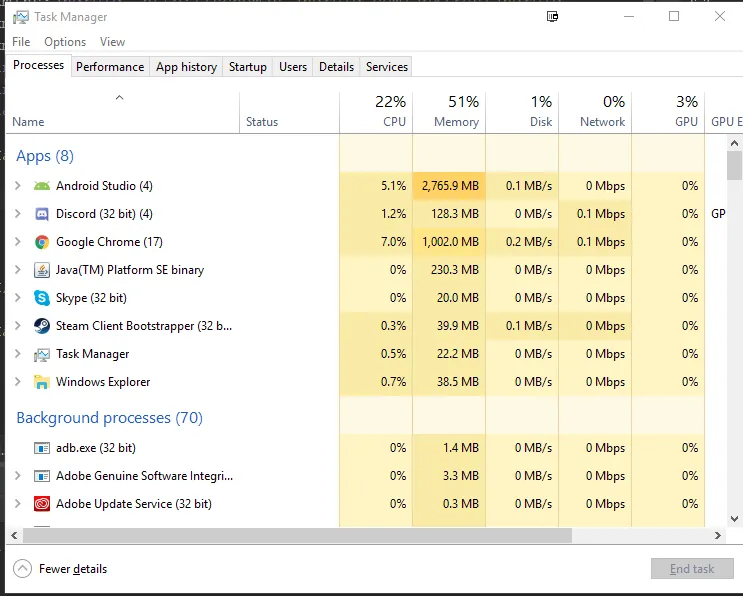Select the Processes tab
The image size is (743, 596).
point(38,65)
